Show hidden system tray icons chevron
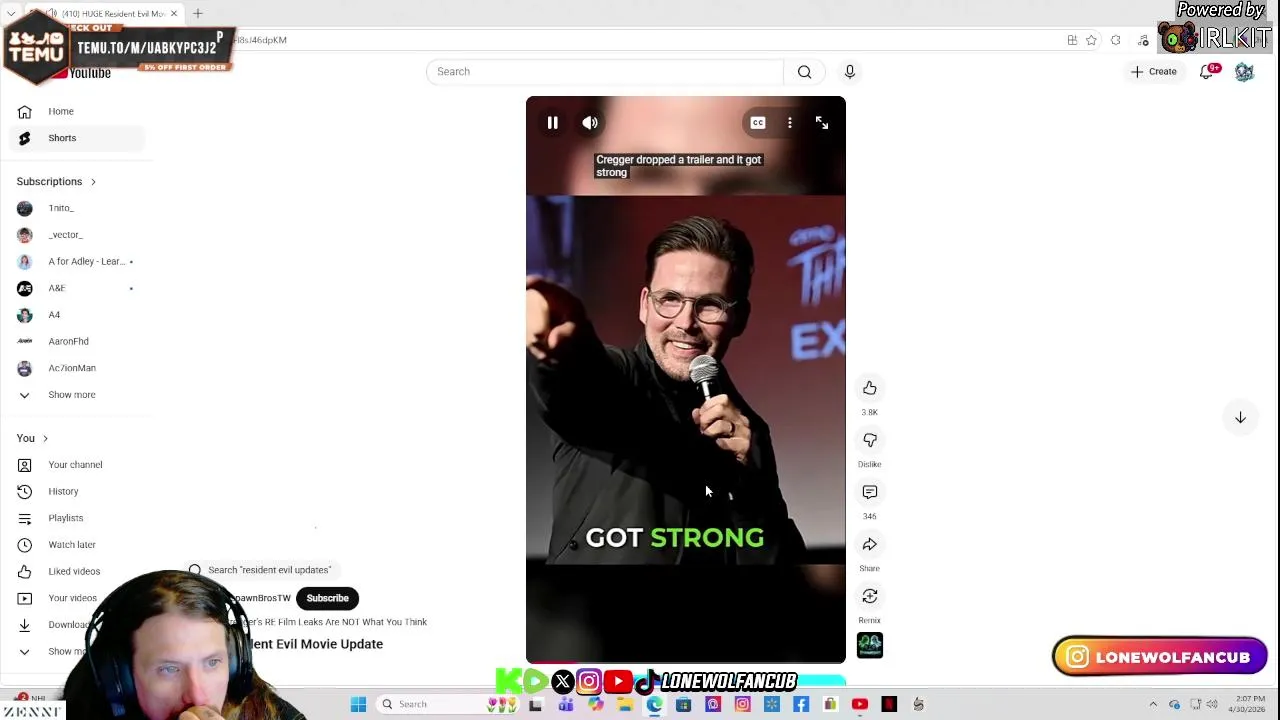The width and height of the screenshot is (1280, 720). click(1153, 704)
